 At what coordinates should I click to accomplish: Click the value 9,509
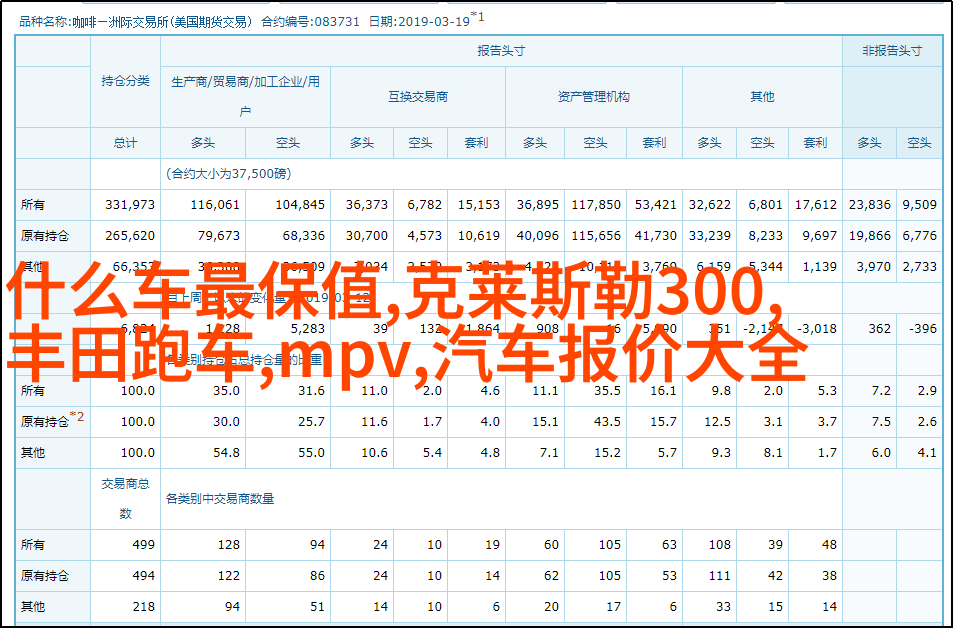click(x=920, y=205)
